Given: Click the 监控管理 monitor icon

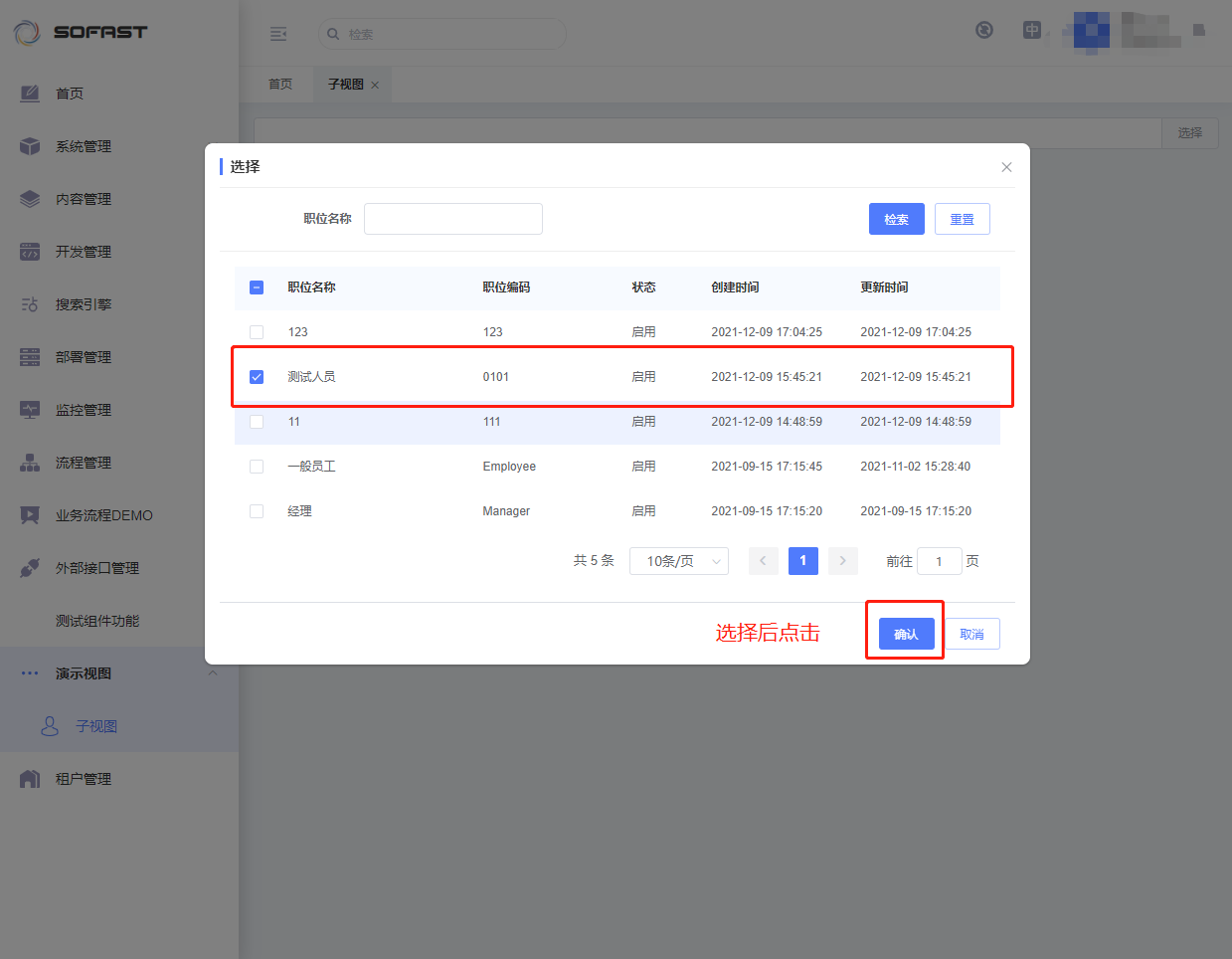Looking at the screenshot, I should 30,410.
